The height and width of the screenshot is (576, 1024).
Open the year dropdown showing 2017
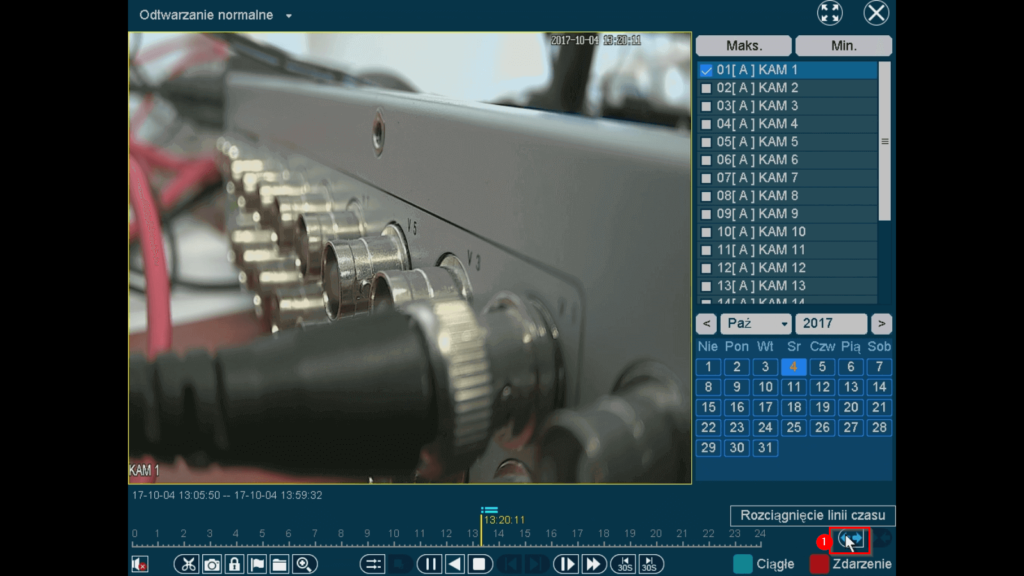pyautogui.click(x=831, y=324)
